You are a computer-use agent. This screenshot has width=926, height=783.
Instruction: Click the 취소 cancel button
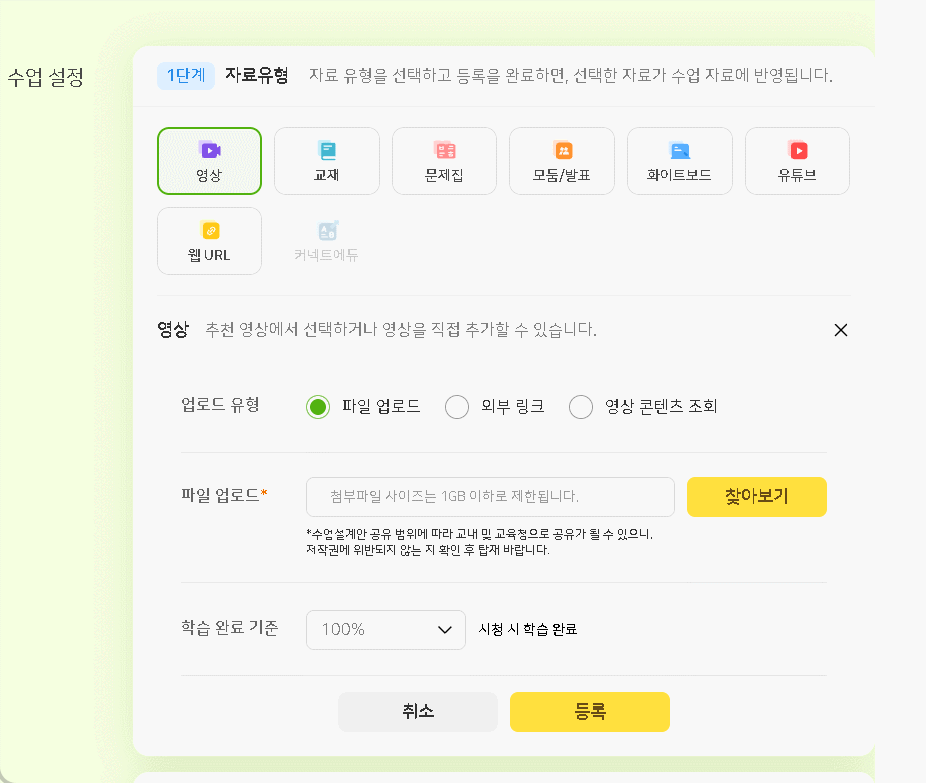point(418,712)
